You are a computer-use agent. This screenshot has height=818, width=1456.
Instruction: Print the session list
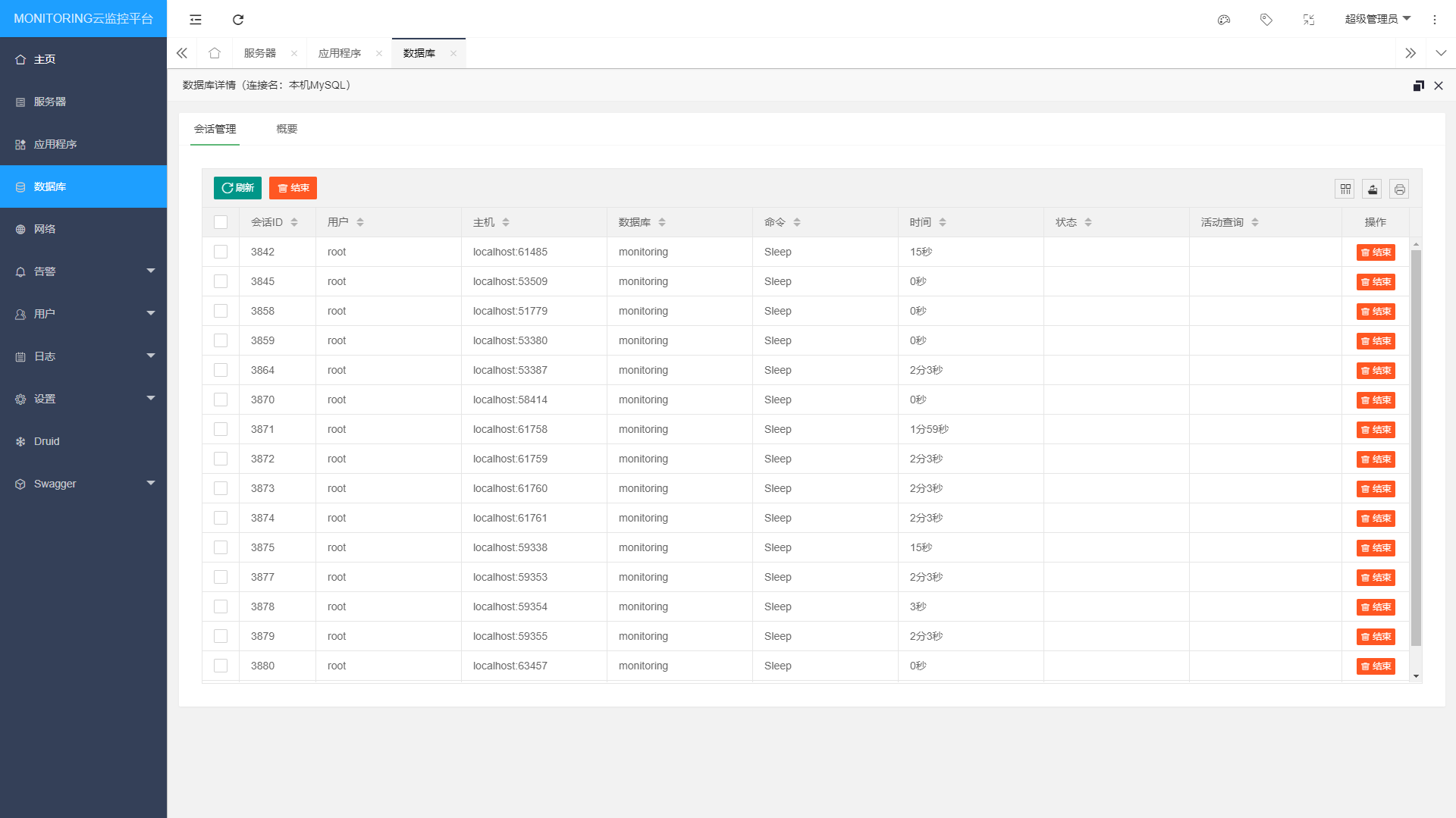[x=1399, y=189]
